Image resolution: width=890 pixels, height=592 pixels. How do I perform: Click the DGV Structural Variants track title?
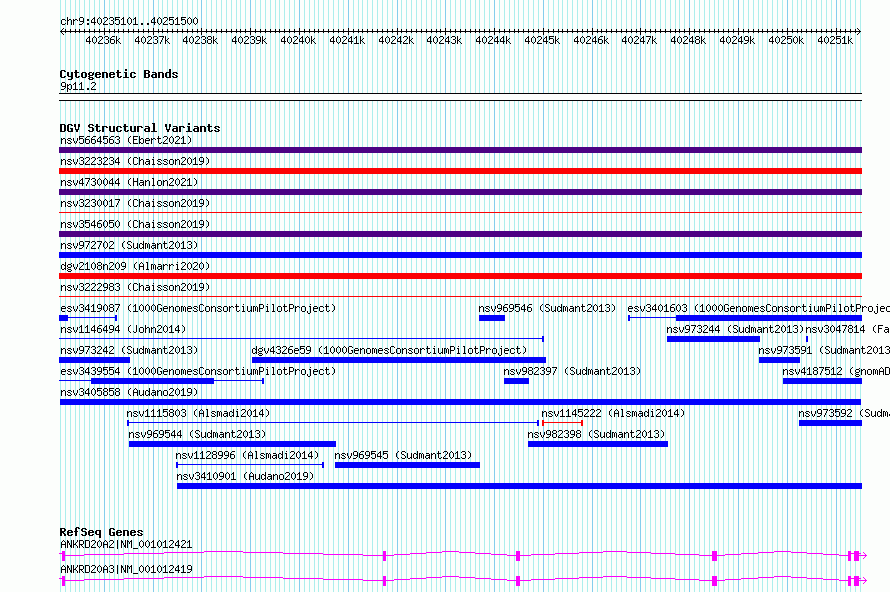click(140, 128)
